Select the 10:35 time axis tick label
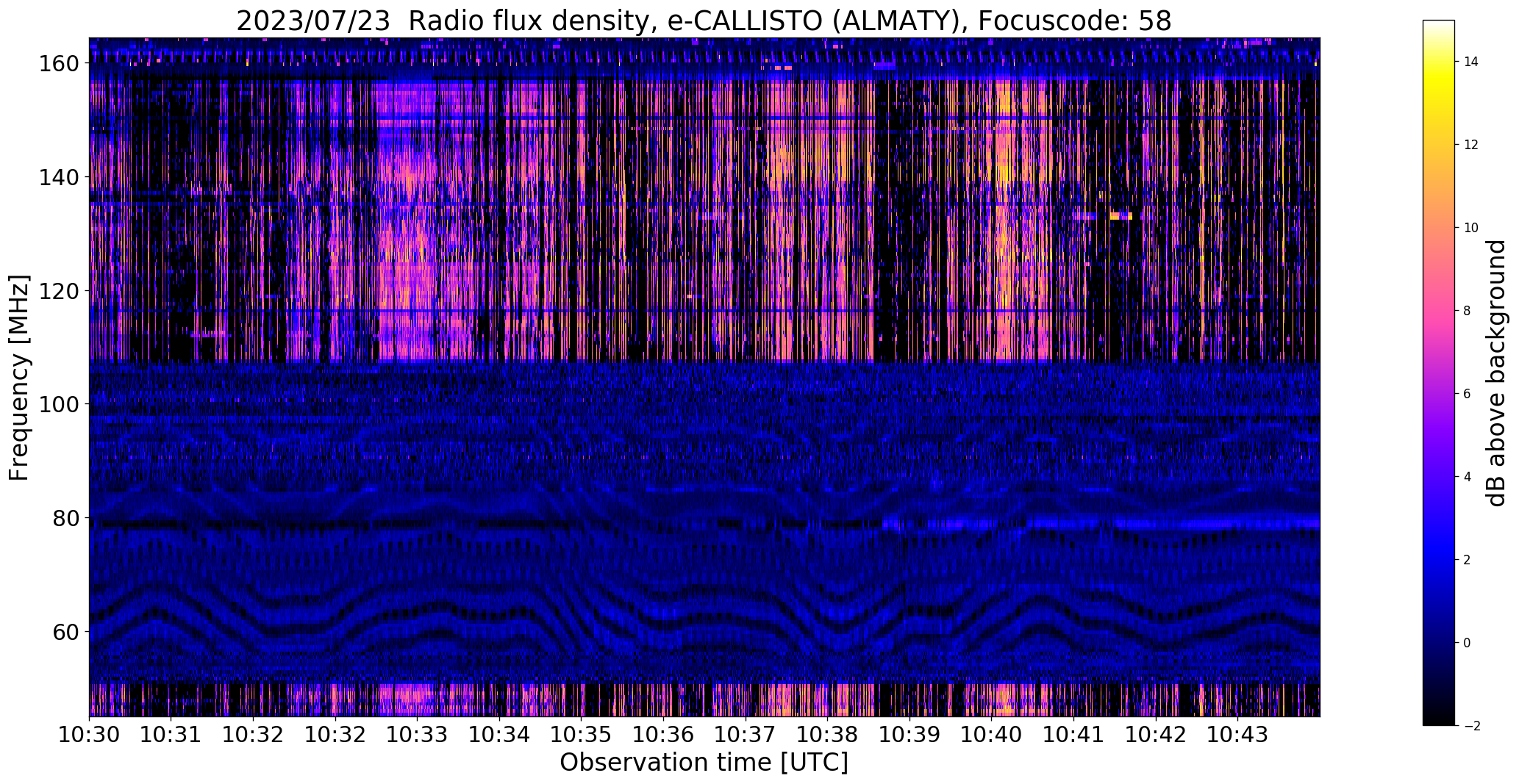Viewport: 1519px width, 784px height. [x=581, y=734]
